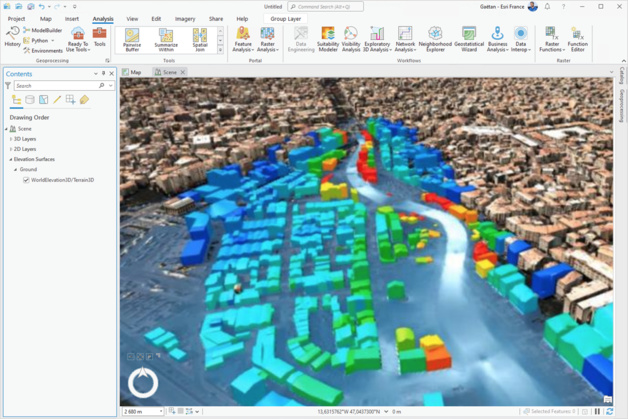Screen dimensions: 628x419
Task: Open the geoprocessing History pane
Action: (x=12, y=38)
